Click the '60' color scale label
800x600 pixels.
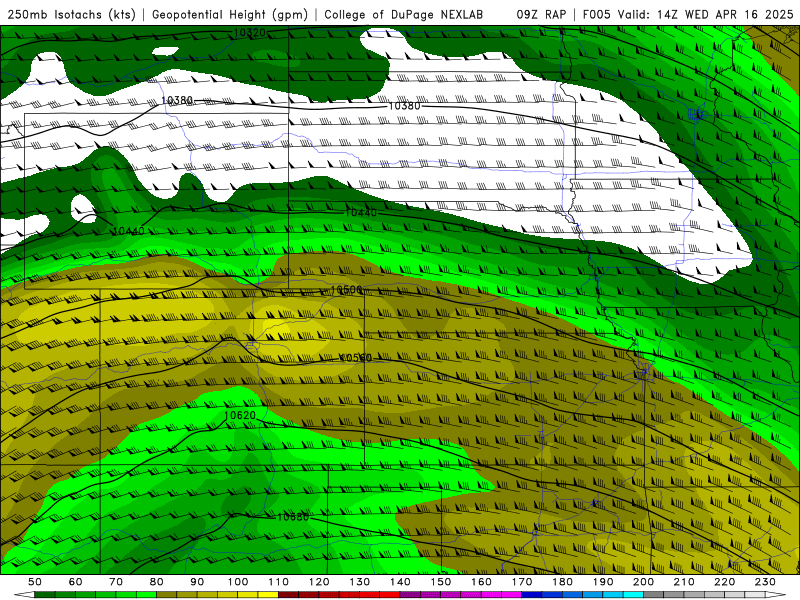pos(76,582)
